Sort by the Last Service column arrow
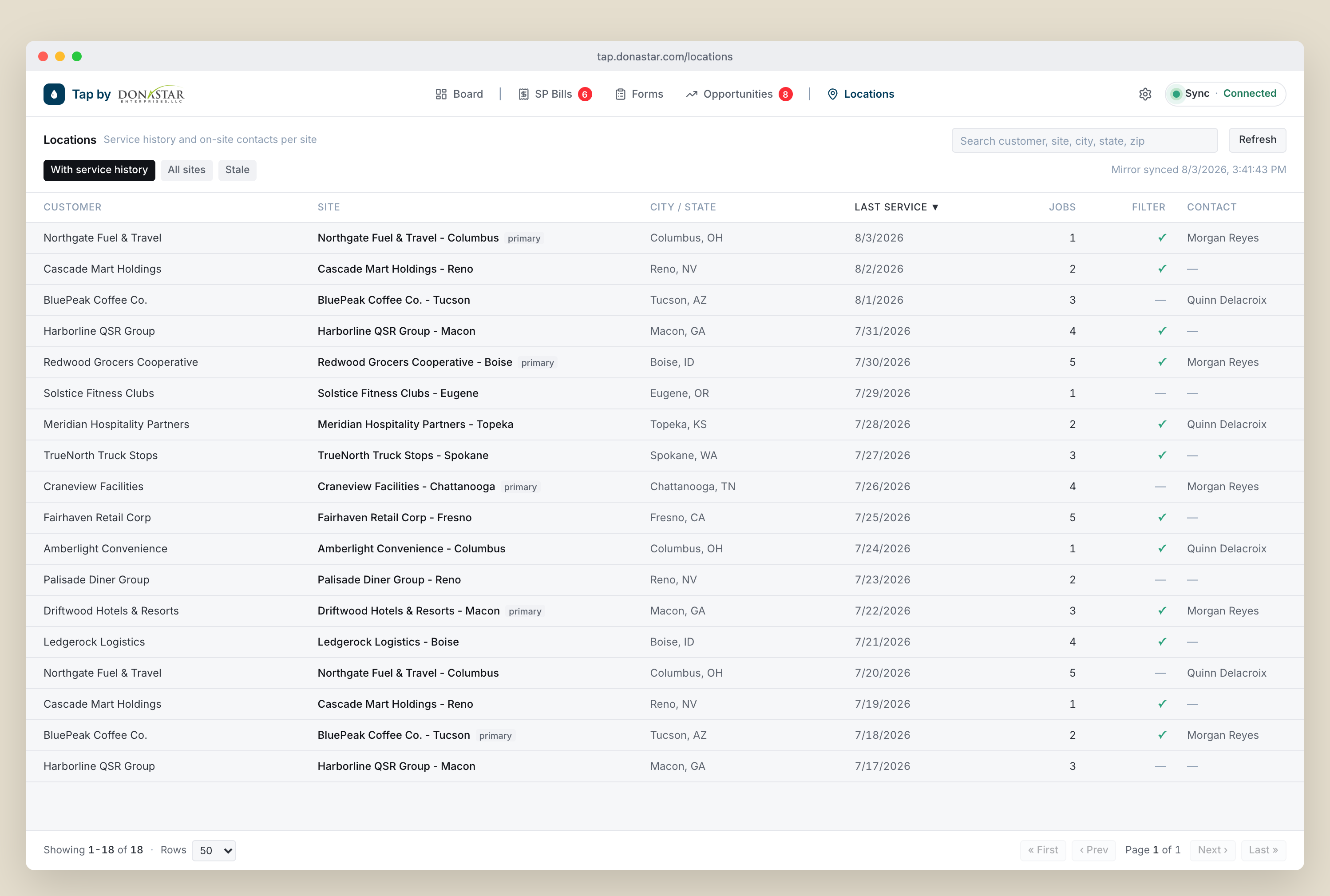 (935, 207)
